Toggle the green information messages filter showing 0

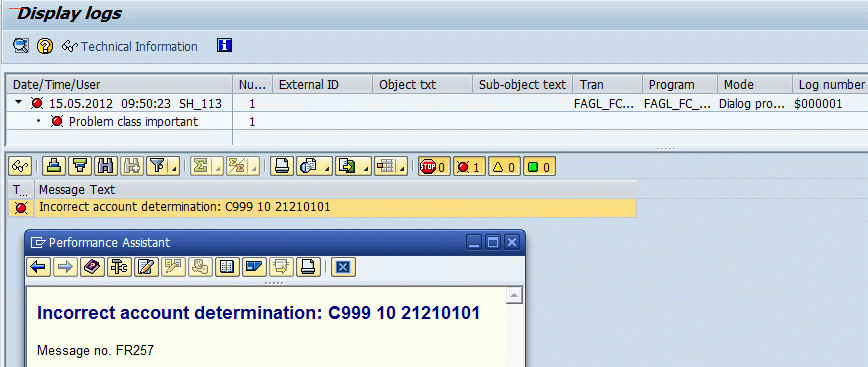[539, 166]
